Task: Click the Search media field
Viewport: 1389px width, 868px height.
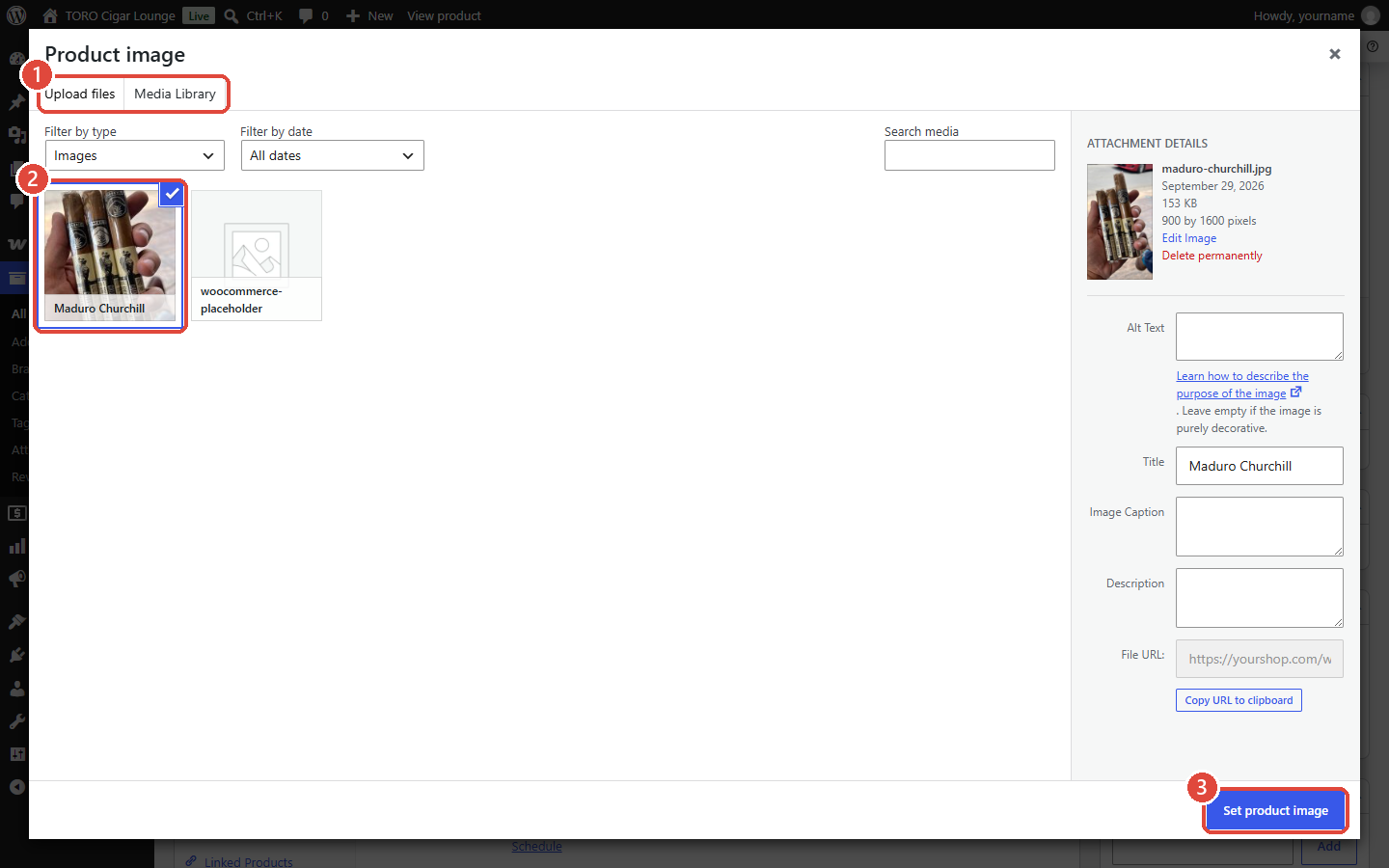Action: point(969,155)
